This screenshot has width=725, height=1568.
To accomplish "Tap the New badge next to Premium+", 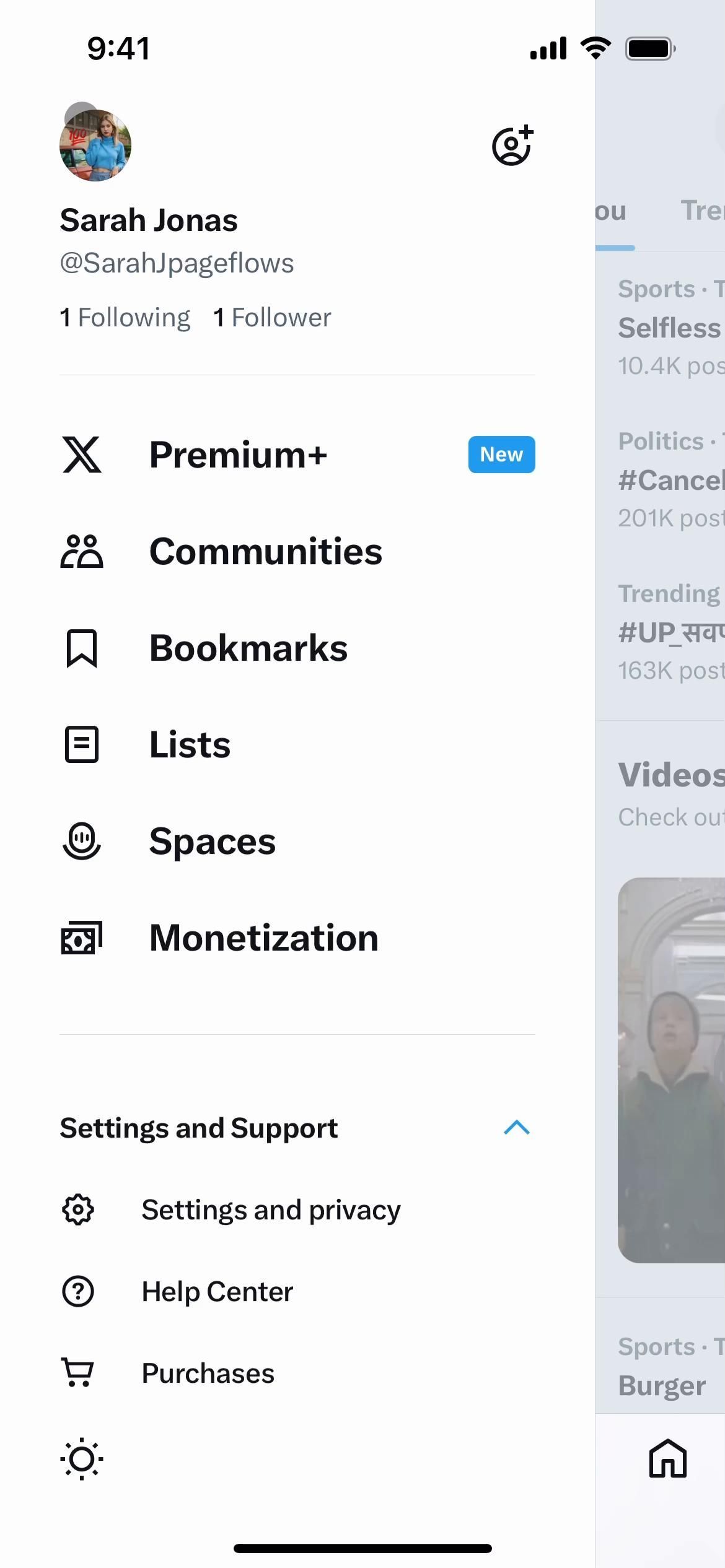I will click(501, 455).
